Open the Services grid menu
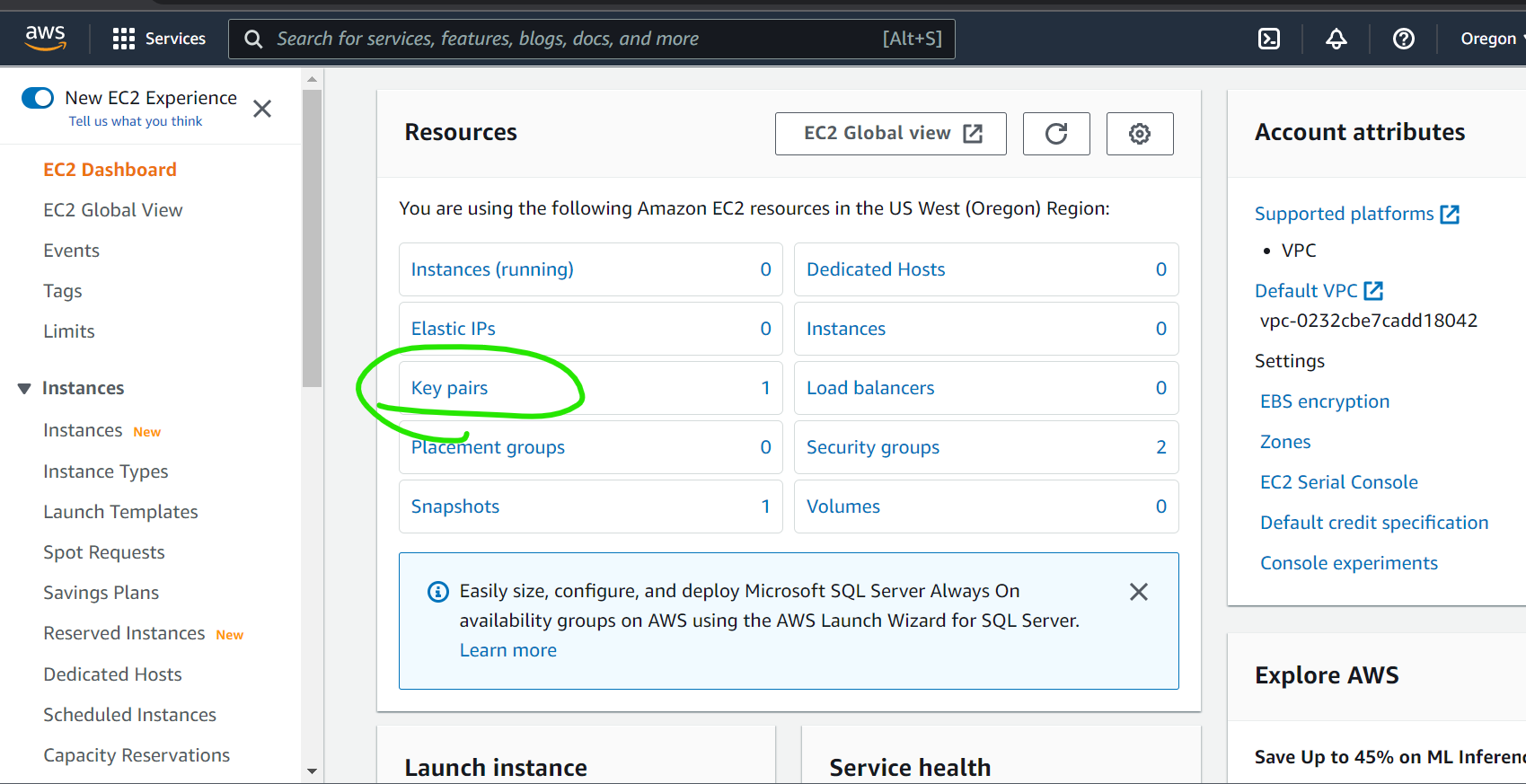 (x=159, y=39)
